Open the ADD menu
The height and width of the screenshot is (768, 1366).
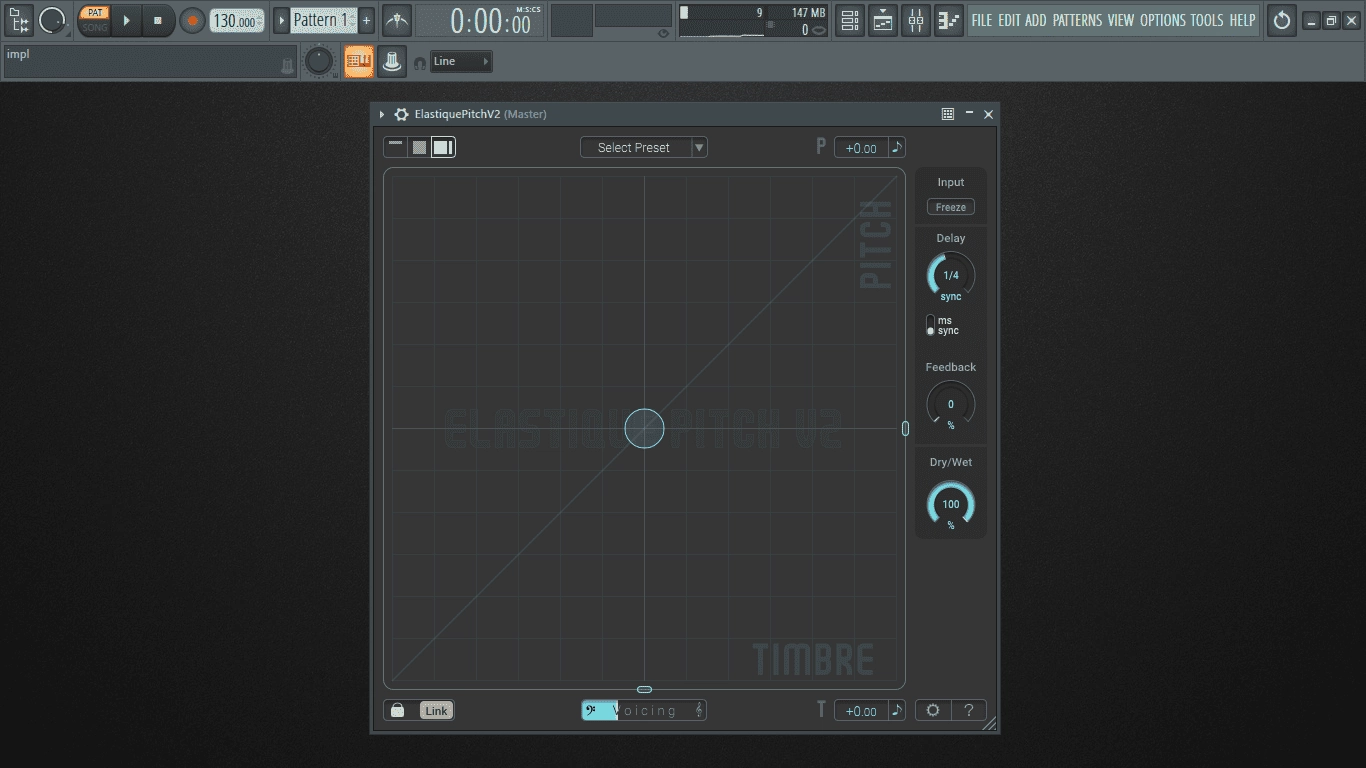coord(1036,20)
